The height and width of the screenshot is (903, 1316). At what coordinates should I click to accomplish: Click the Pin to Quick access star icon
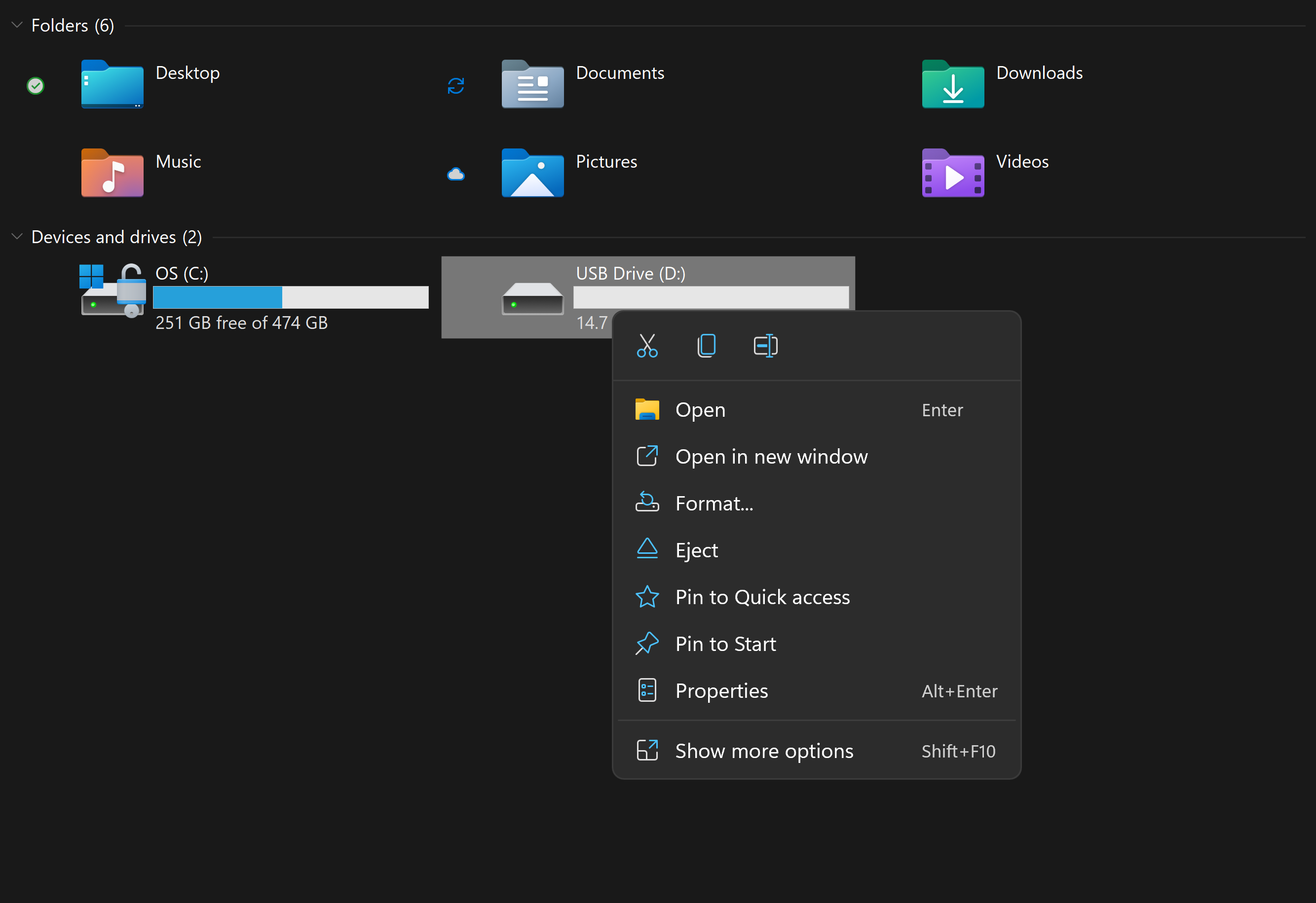[647, 597]
